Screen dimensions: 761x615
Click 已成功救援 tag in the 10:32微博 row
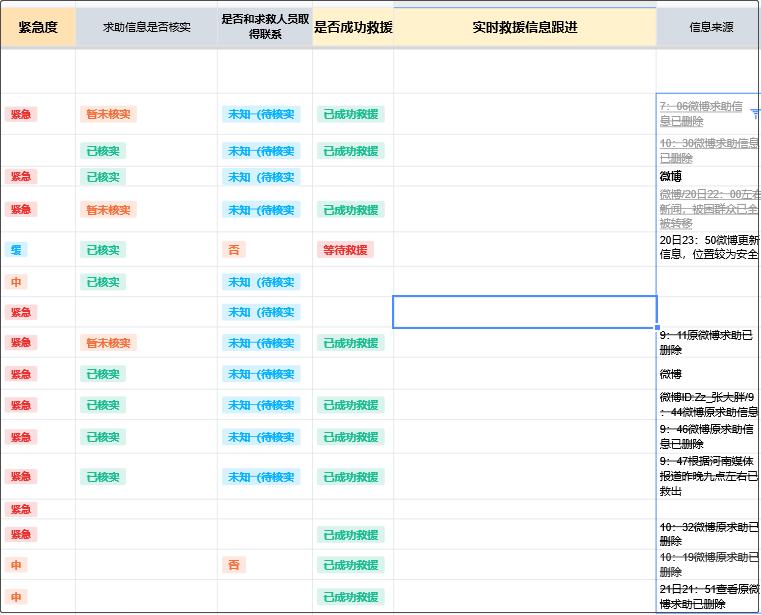(351, 534)
